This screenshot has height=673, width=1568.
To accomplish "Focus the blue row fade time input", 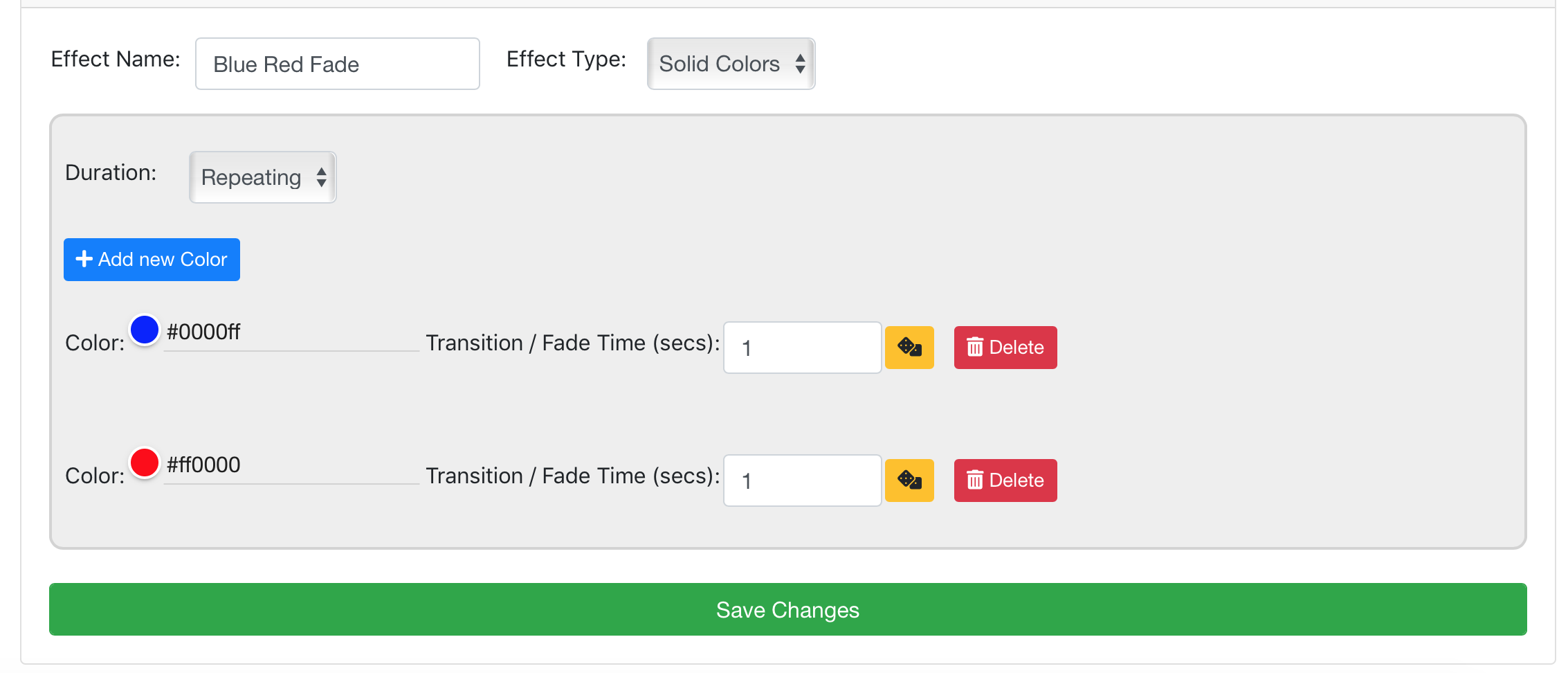I will pos(802,348).
